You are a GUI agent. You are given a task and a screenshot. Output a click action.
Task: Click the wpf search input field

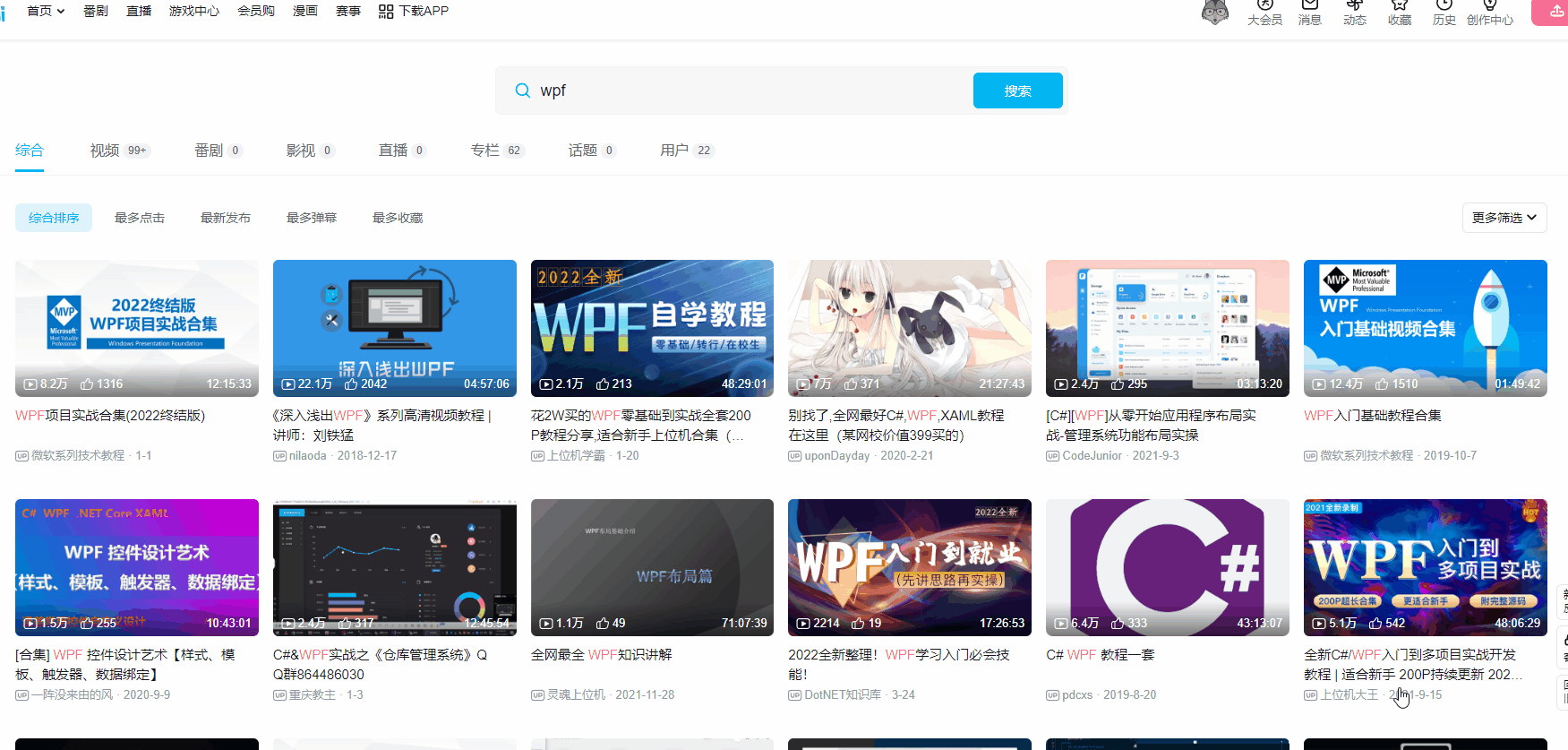752,91
